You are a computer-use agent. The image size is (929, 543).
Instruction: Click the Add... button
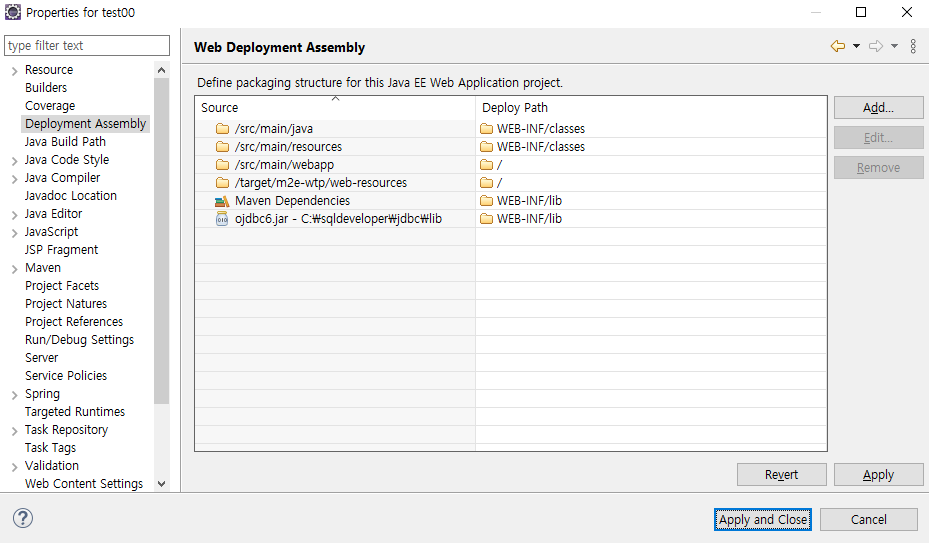pyautogui.click(x=878, y=108)
